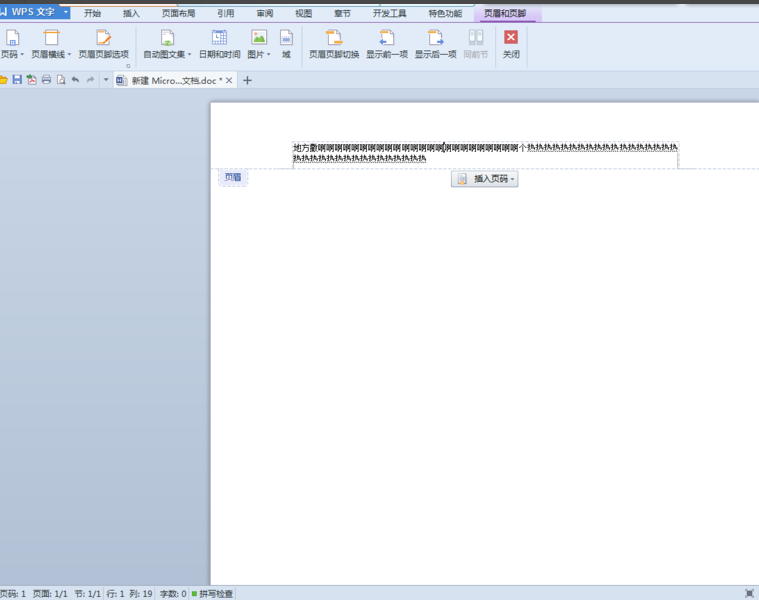The image size is (759, 600).
Task: Expand the quick access toolbar dropdown arrow
Action: (106, 80)
